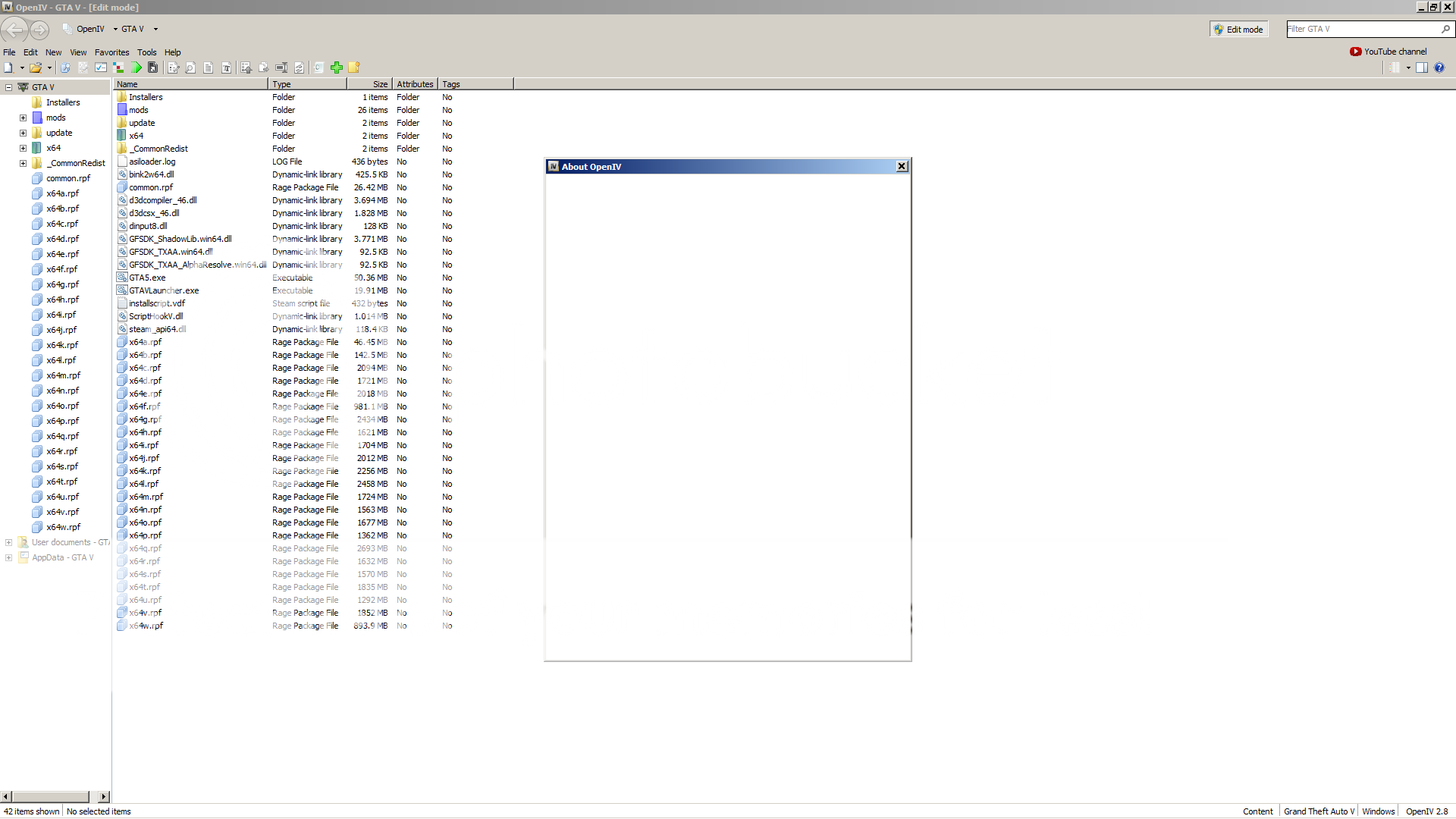The image size is (1456, 819).
Task: Open the Favorites menu
Action: (111, 52)
